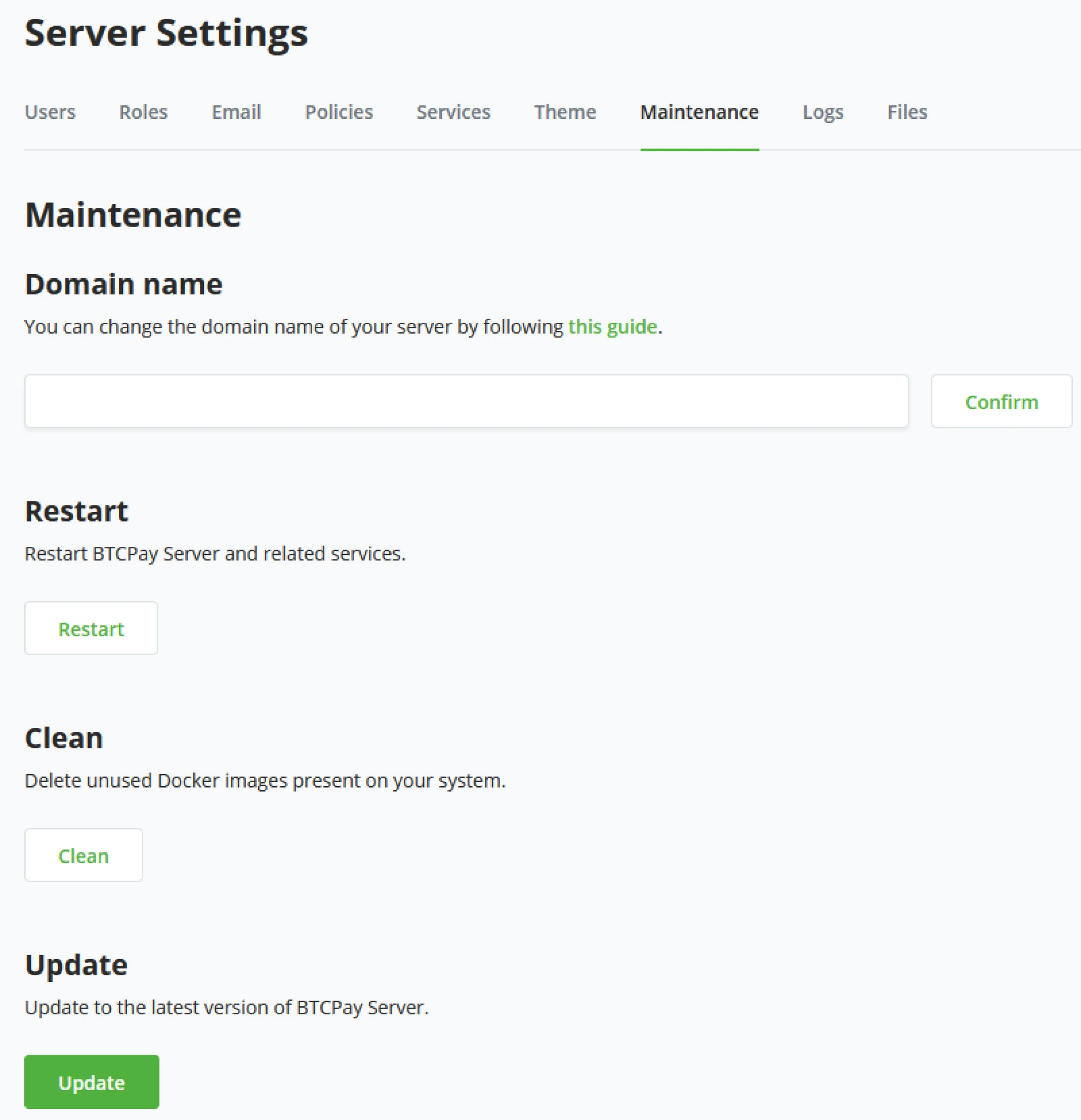Viewport: 1081px width, 1120px height.
Task: Focus the domain name text field
Action: (x=466, y=401)
